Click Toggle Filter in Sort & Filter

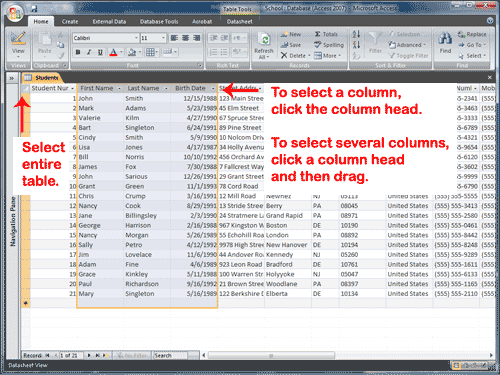[x=408, y=56]
